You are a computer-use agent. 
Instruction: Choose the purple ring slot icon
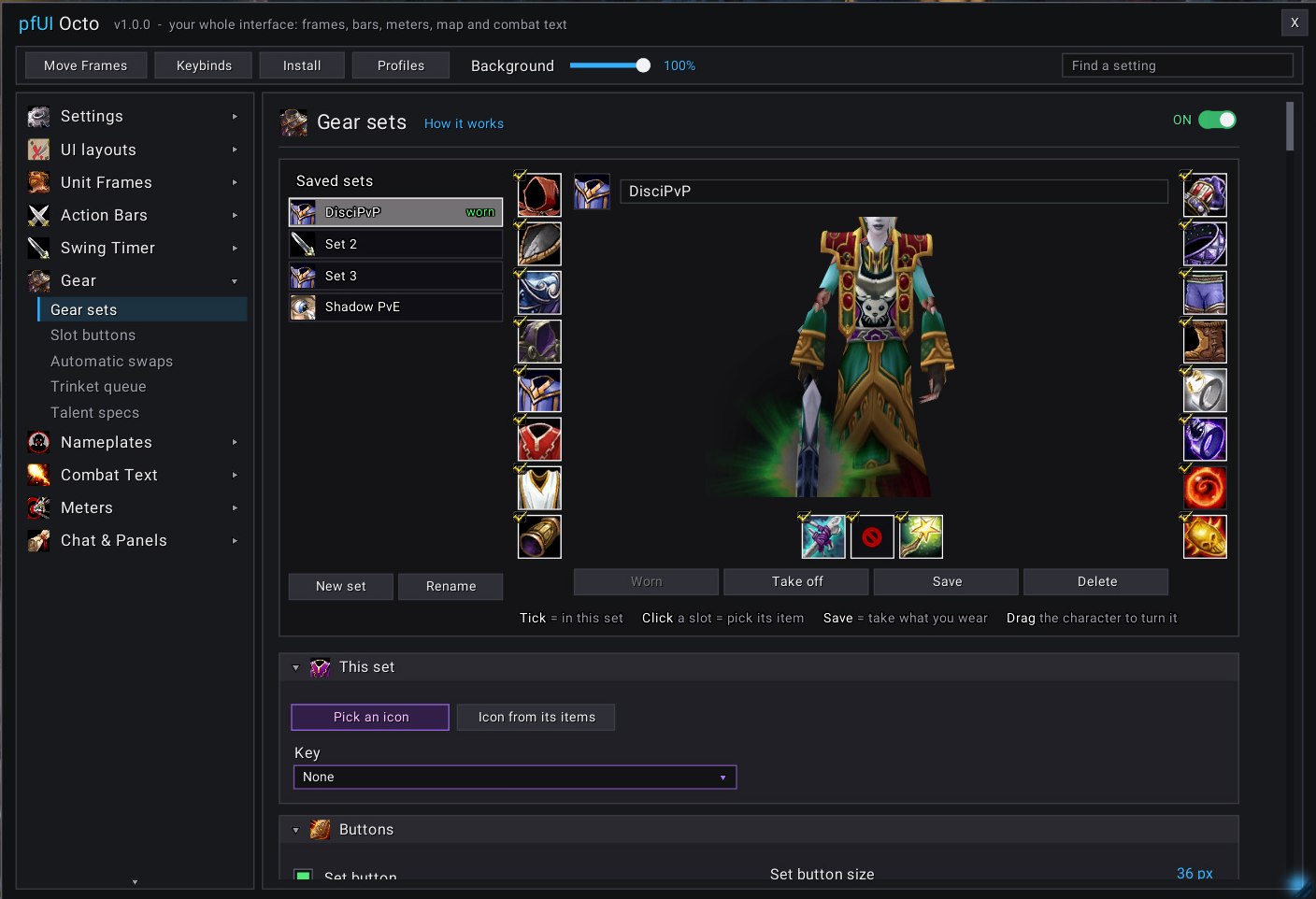click(x=1205, y=439)
